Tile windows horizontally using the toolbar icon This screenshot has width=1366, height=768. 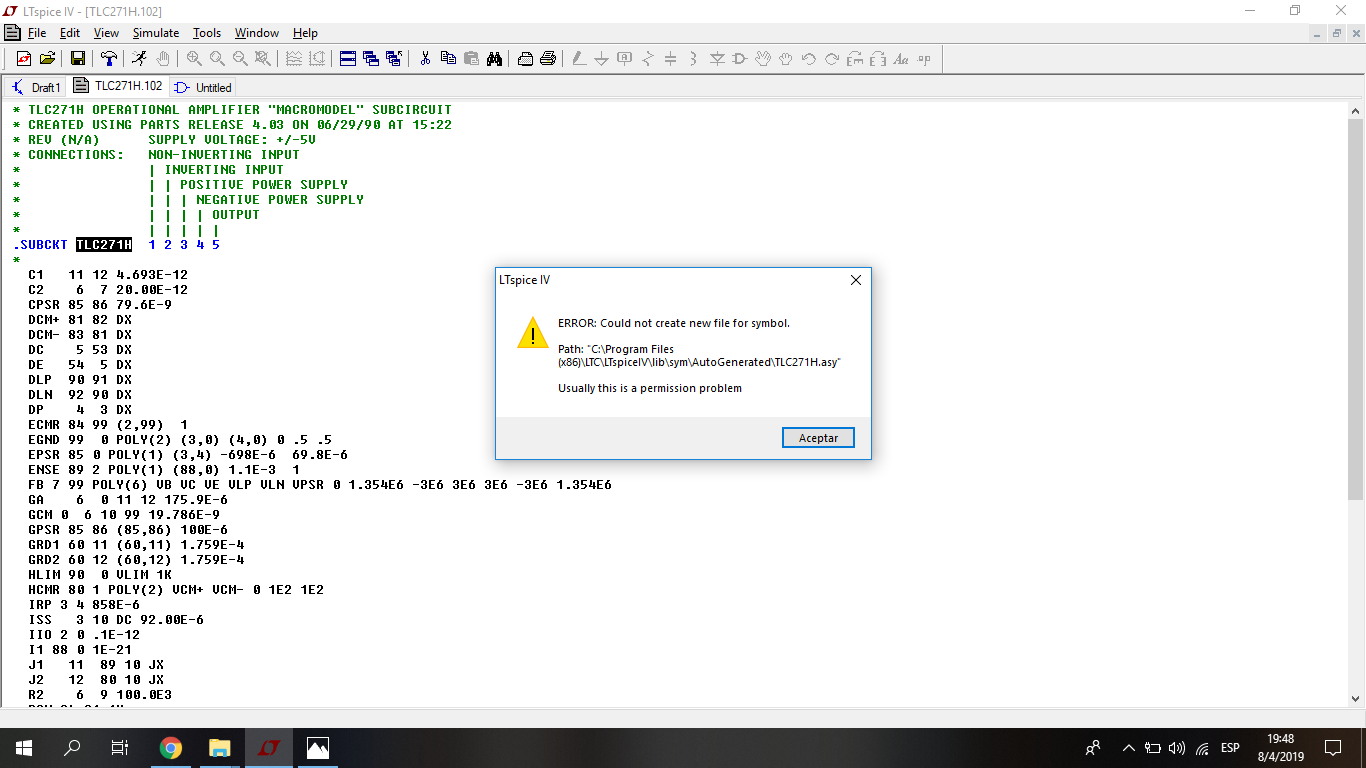pos(348,59)
